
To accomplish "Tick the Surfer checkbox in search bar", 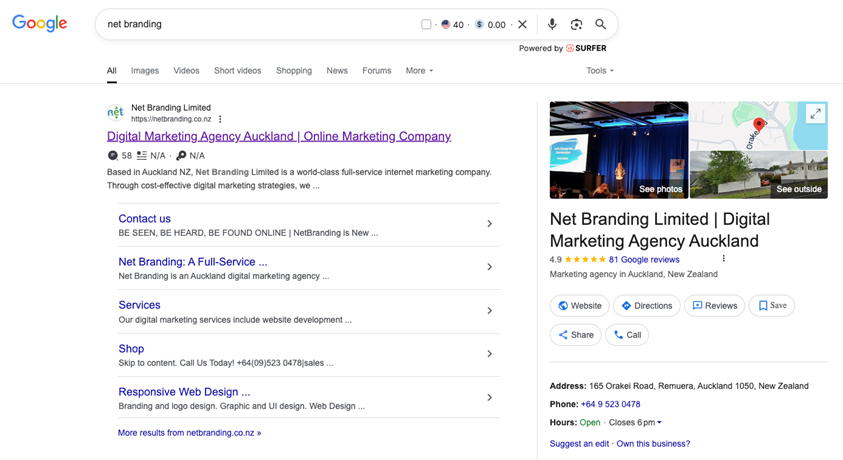I will coord(426,24).
